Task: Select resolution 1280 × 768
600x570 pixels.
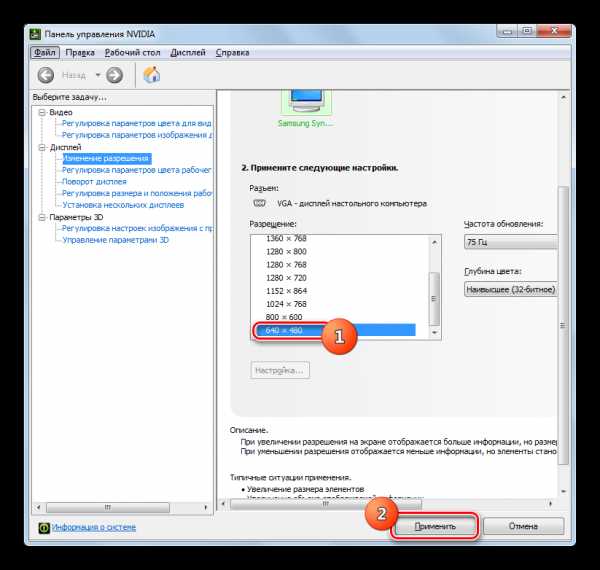Action: pos(286,265)
